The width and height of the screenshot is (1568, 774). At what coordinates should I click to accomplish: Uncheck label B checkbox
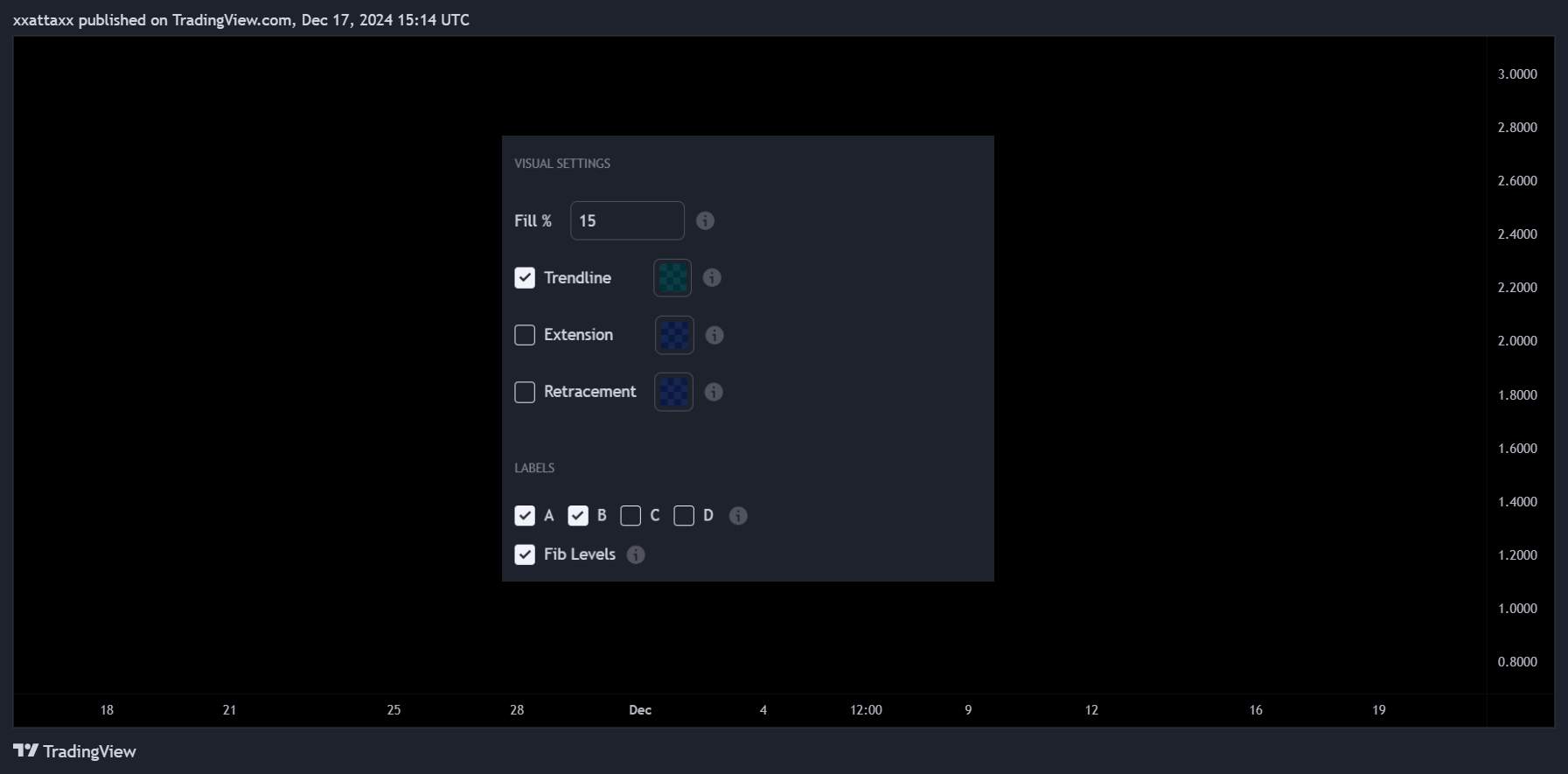(x=578, y=516)
